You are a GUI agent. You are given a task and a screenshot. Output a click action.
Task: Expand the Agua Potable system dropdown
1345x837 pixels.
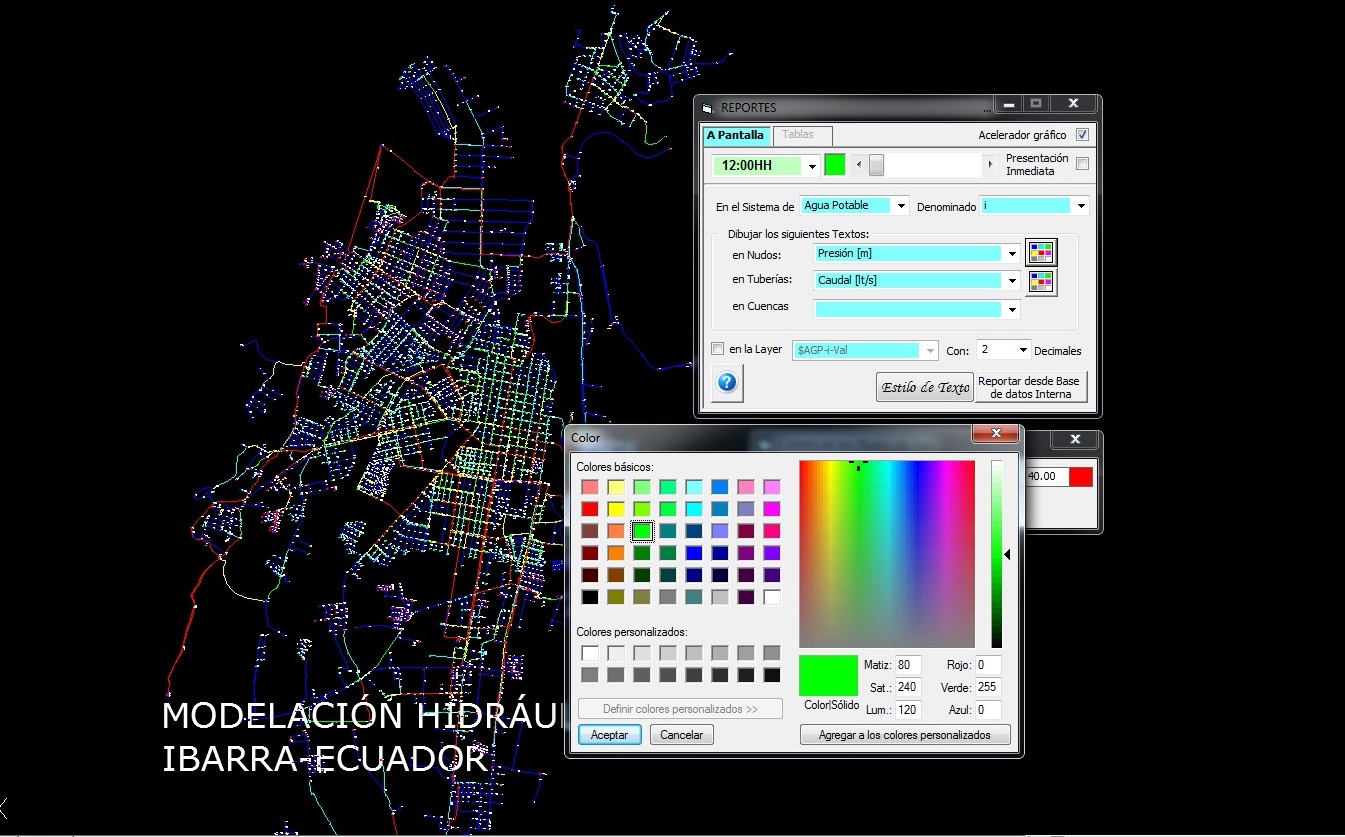(901, 206)
